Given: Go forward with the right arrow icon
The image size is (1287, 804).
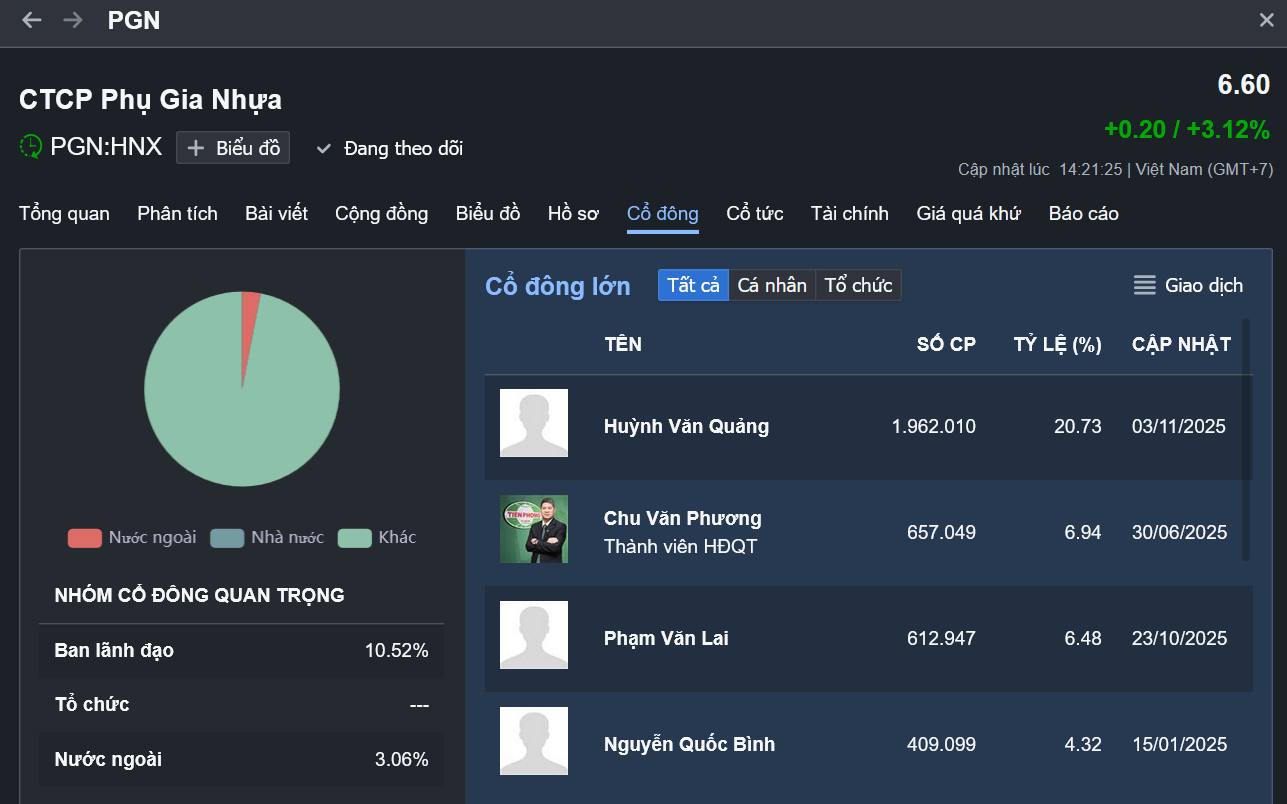Looking at the screenshot, I should 73,20.
